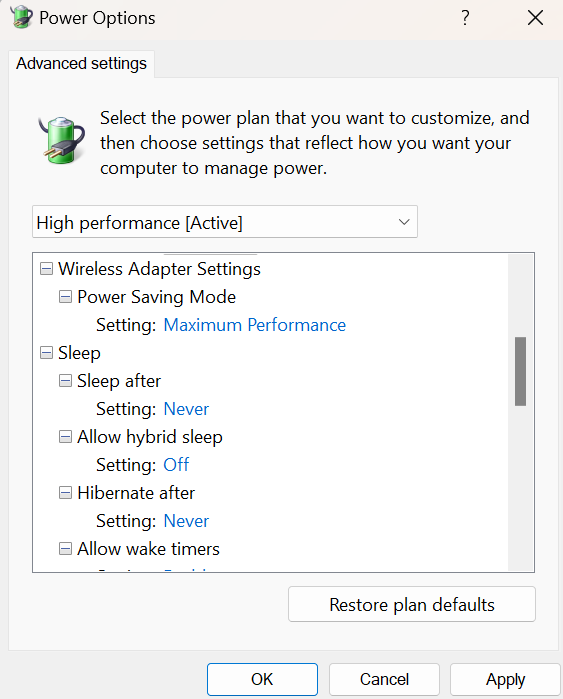Click Never under Hibernate after
563x699 pixels.
point(186,521)
